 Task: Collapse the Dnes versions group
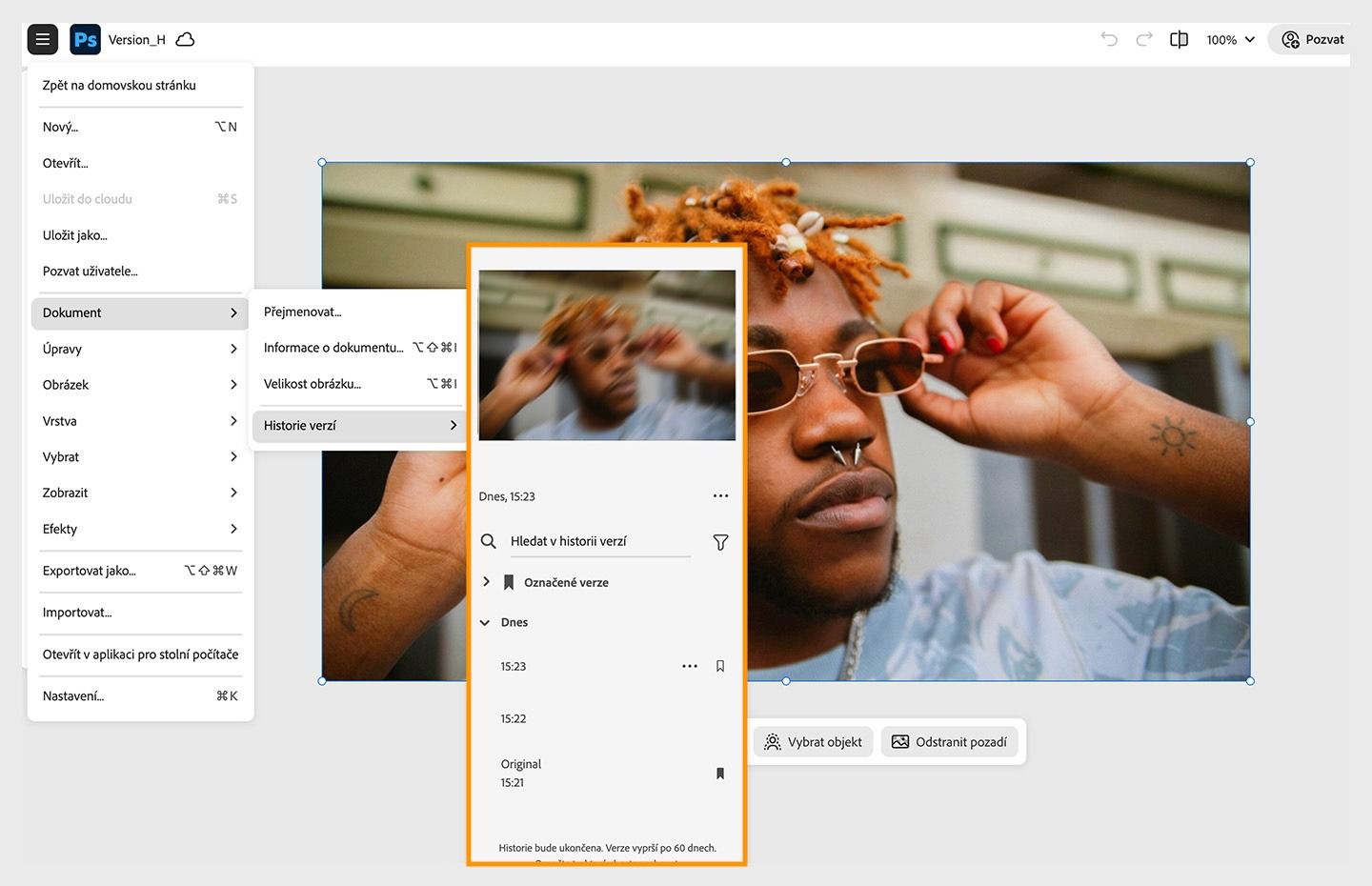click(485, 622)
